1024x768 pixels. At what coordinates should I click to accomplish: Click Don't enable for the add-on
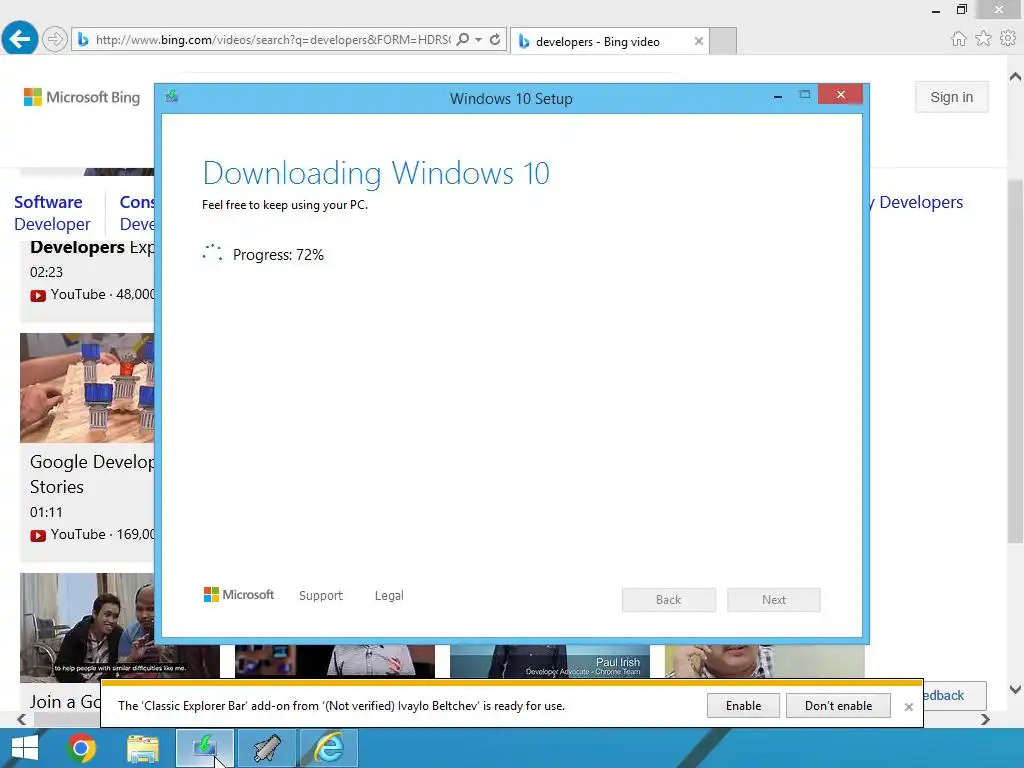[x=839, y=706]
